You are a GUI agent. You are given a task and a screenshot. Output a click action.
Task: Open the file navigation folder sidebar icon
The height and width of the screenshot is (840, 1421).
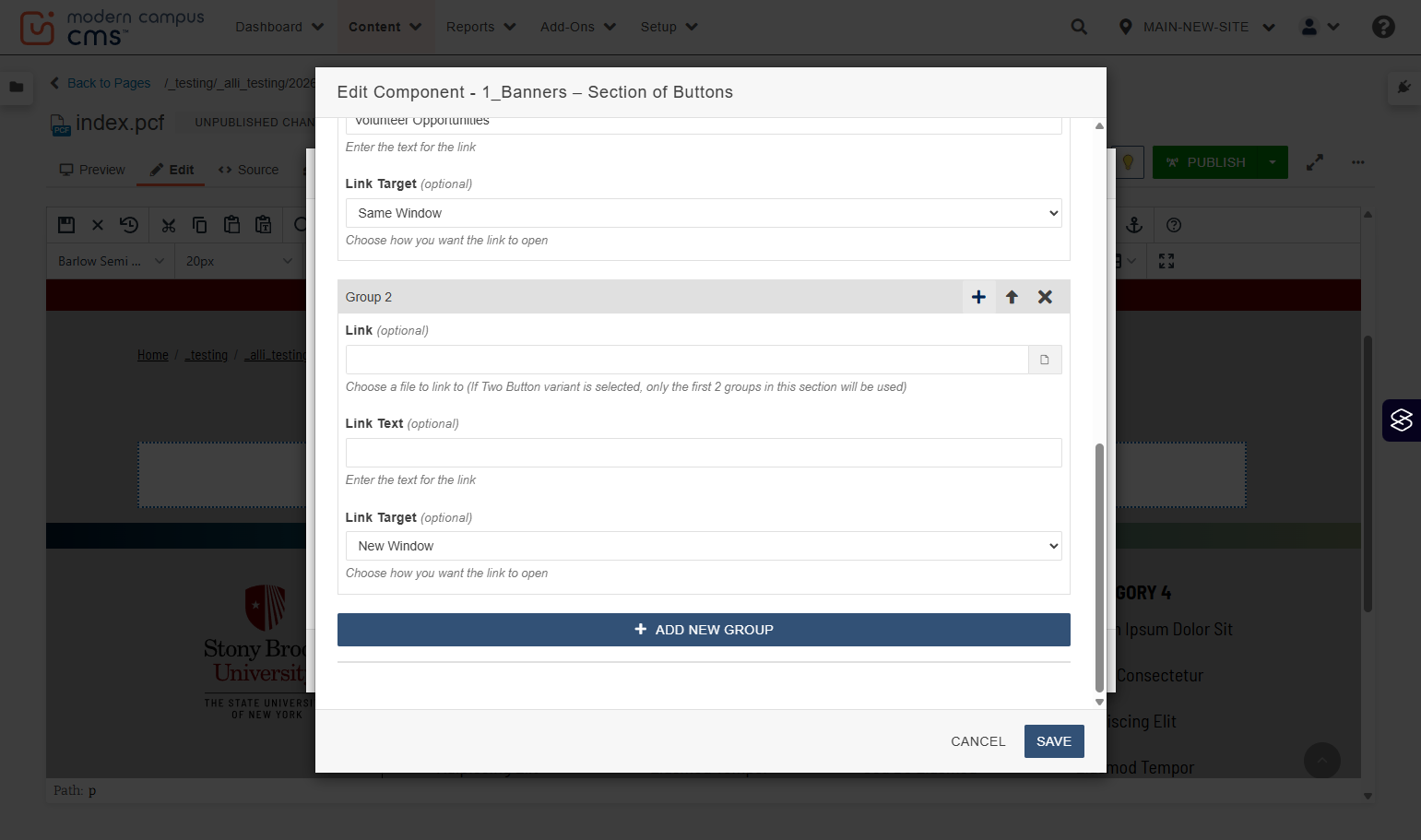[17, 87]
